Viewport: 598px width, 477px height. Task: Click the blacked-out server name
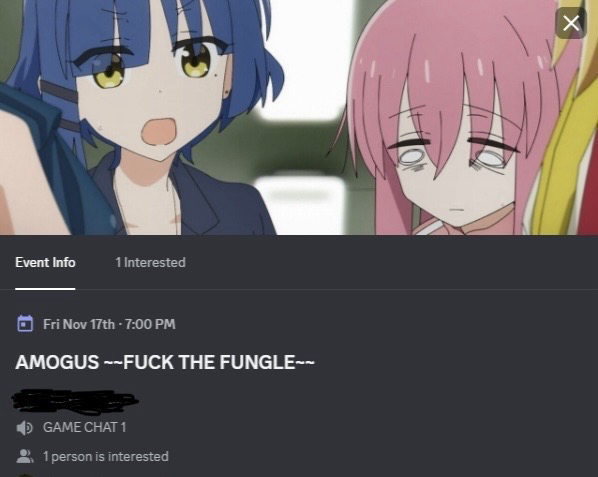pos(75,401)
